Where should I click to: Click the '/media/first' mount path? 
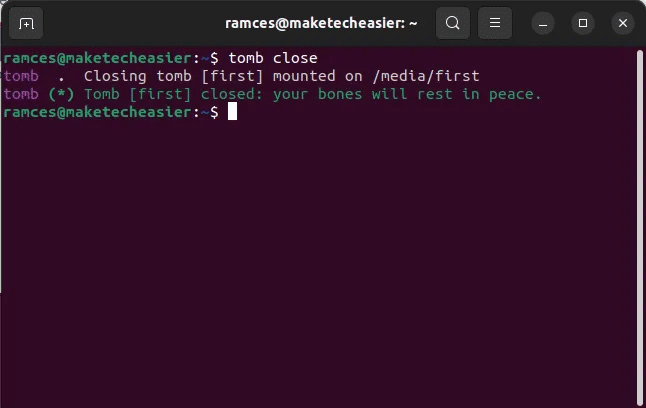point(426,76)
